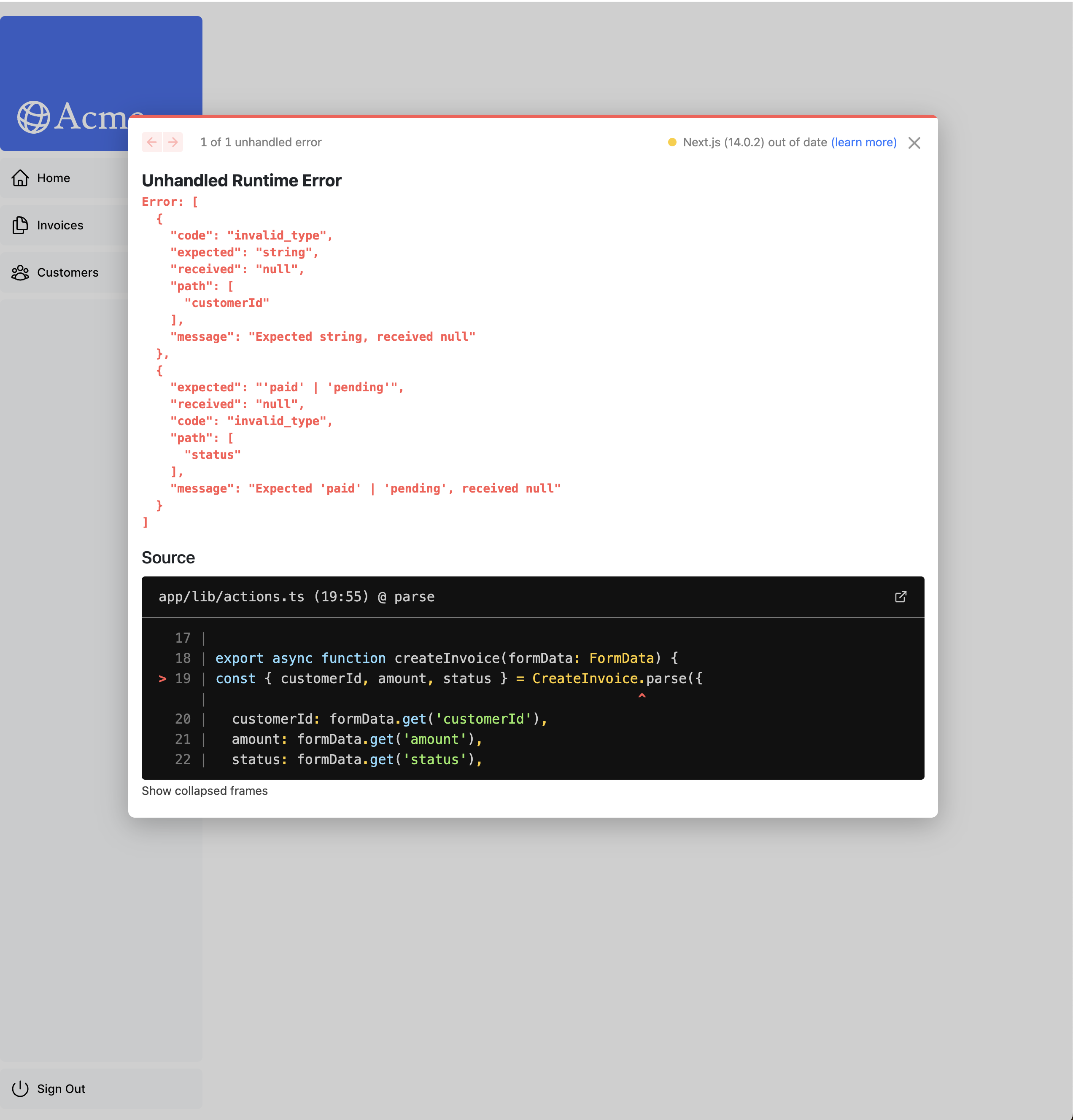The image size is (1073, 1120).
Task: Click the Acme globe logo icon
Action: (x=34, y=117)
